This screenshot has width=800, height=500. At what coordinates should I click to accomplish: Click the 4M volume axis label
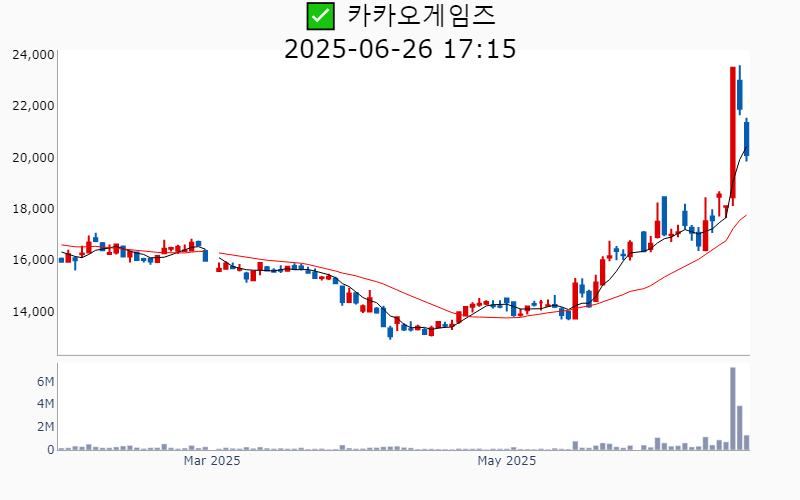pos(45,404)
